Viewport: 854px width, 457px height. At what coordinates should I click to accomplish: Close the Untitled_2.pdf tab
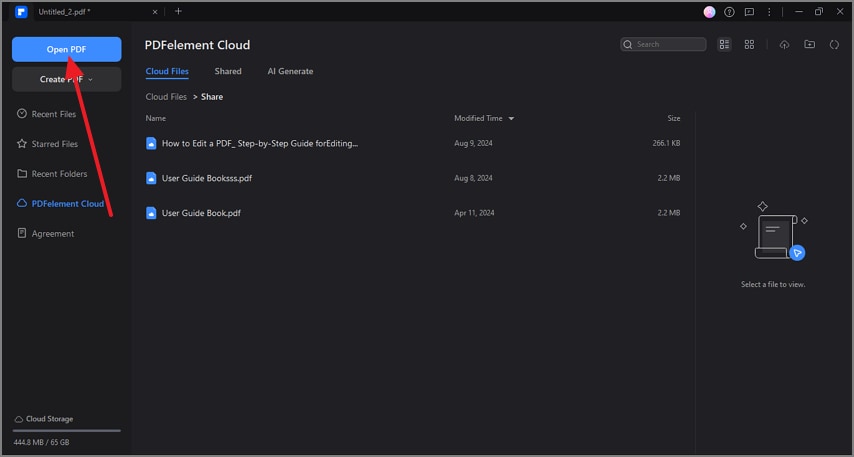[x=155, y=11]
